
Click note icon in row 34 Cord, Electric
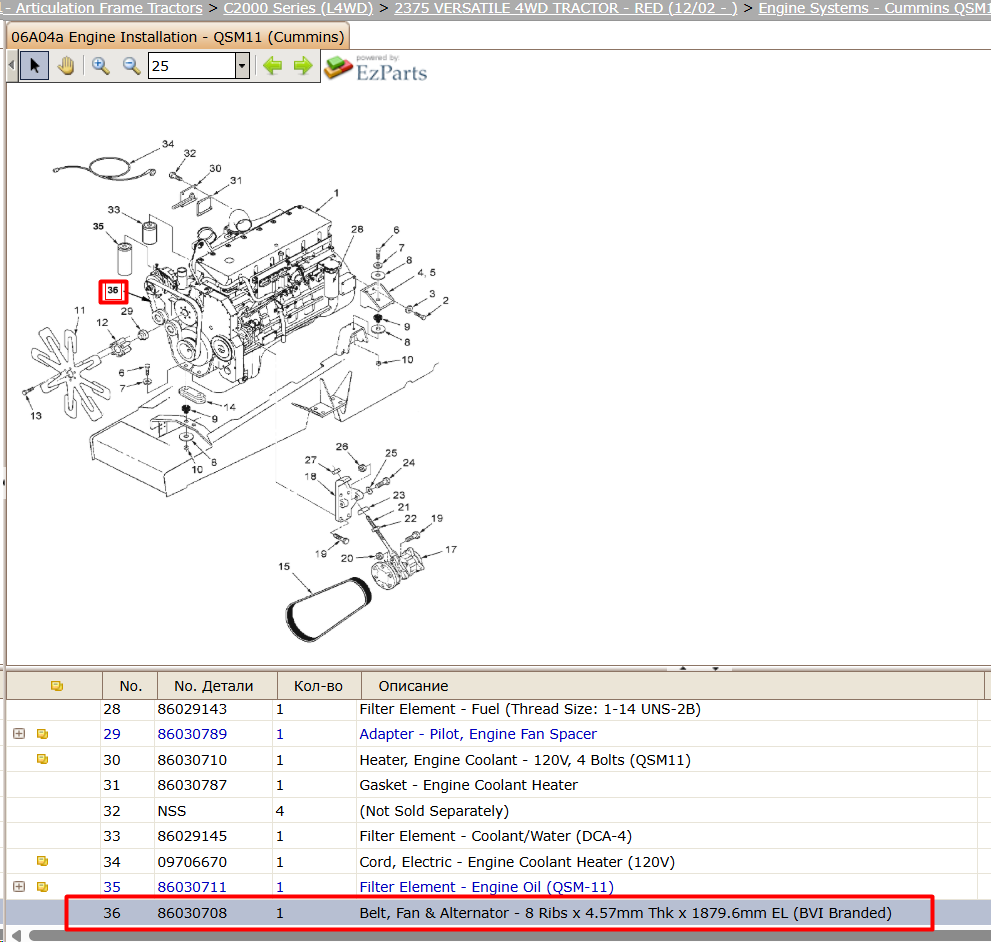click(x=42, y=861)
